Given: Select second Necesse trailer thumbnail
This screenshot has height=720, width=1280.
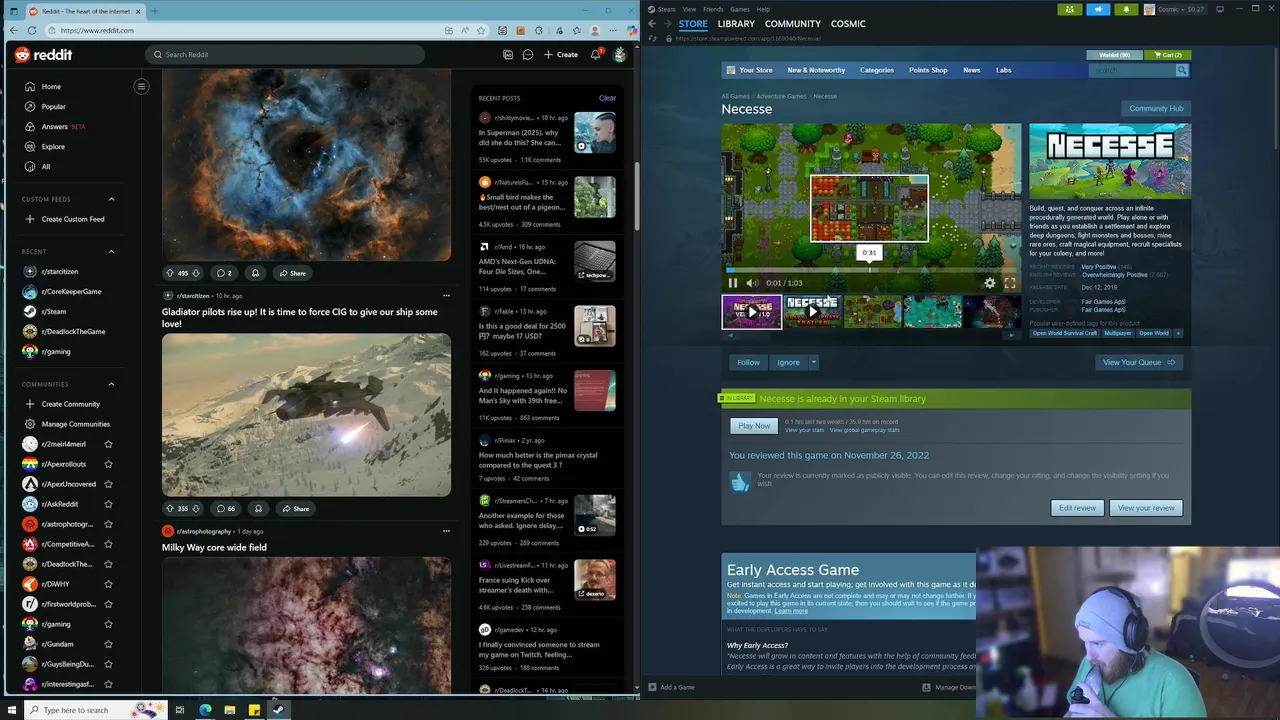Looking at the screenshot, I should pyautogui.click(x=812, y=312).
